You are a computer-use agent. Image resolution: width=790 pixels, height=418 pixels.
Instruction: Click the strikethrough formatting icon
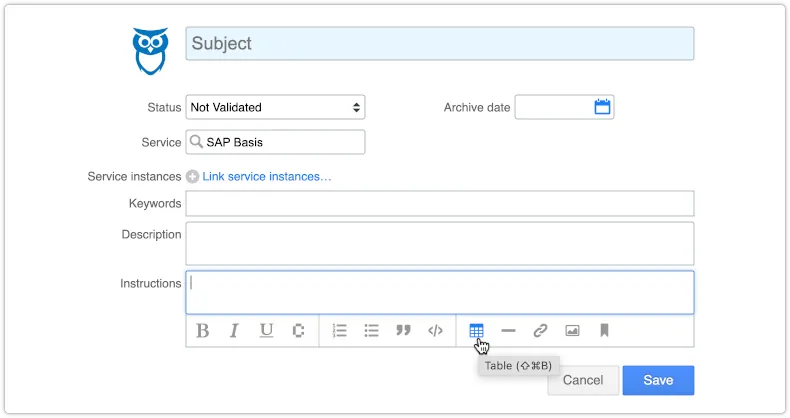click(x=298, y=331)
